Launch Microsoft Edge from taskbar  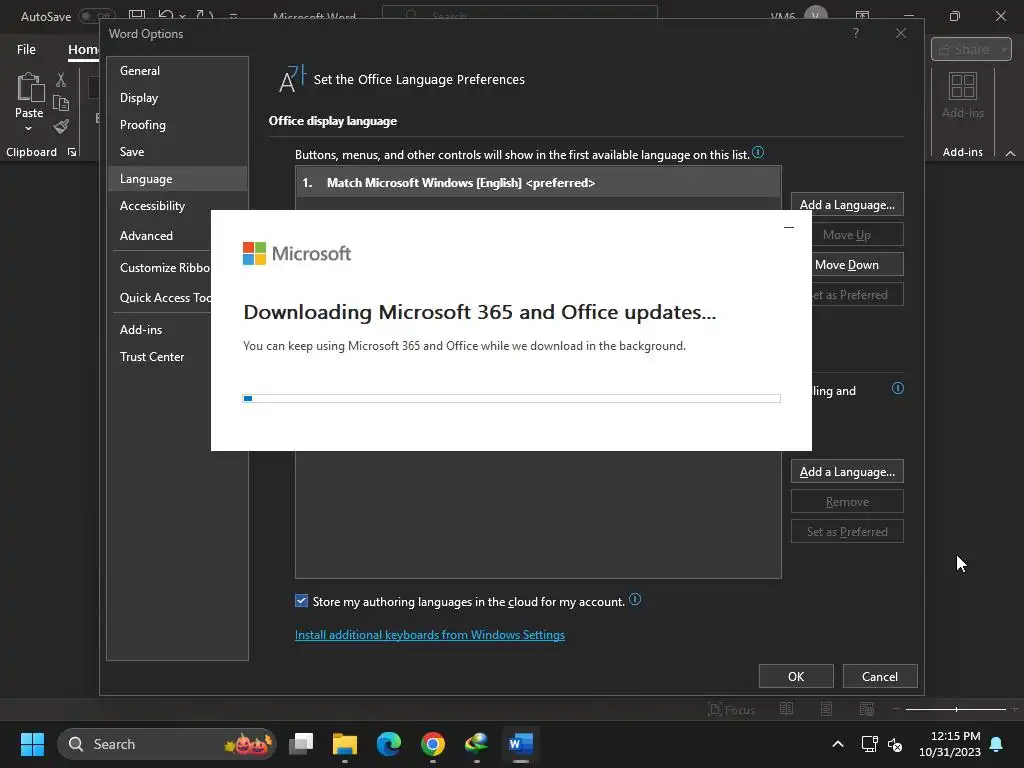389,744
